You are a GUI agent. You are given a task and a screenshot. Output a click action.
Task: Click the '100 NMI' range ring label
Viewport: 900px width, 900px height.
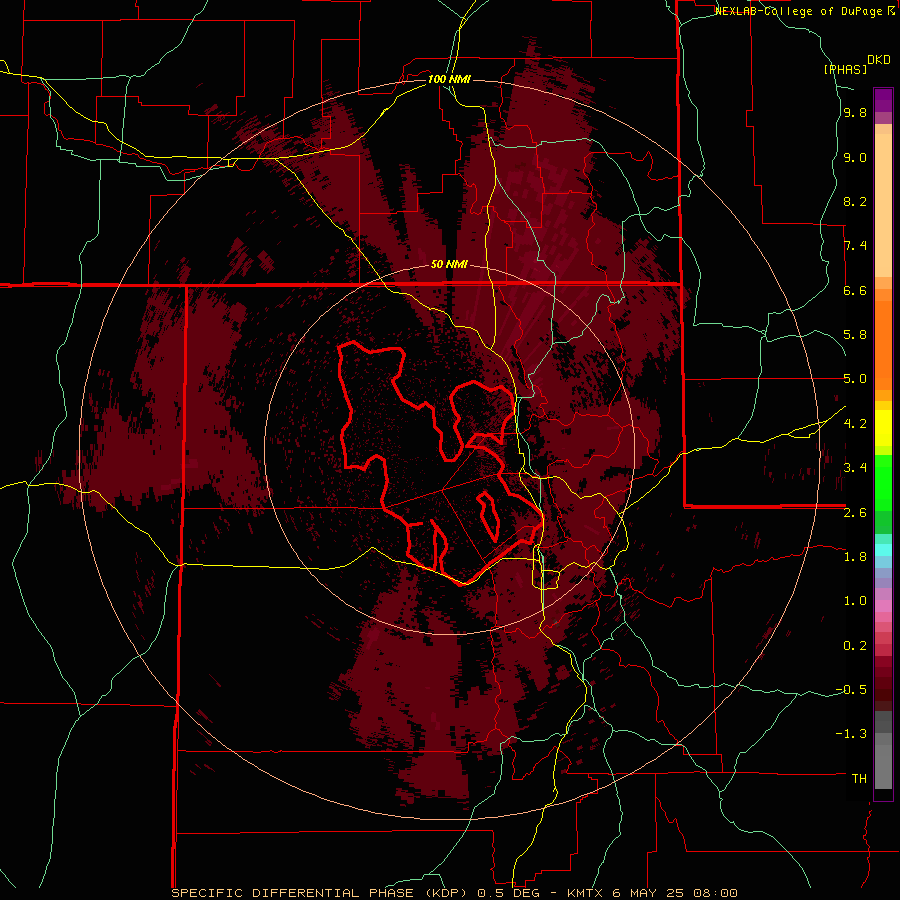click(449, 79)
